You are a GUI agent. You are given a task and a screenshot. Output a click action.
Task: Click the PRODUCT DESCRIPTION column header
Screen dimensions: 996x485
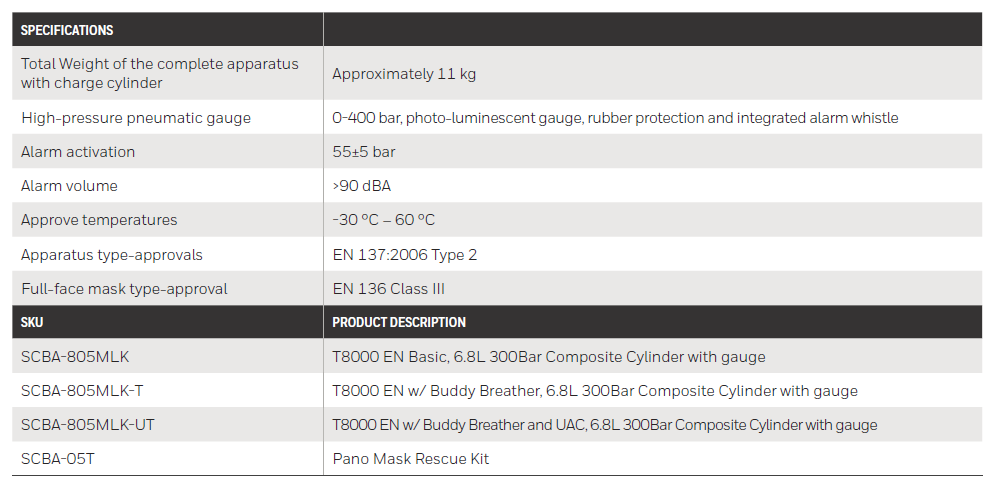[x=399, y=323]
